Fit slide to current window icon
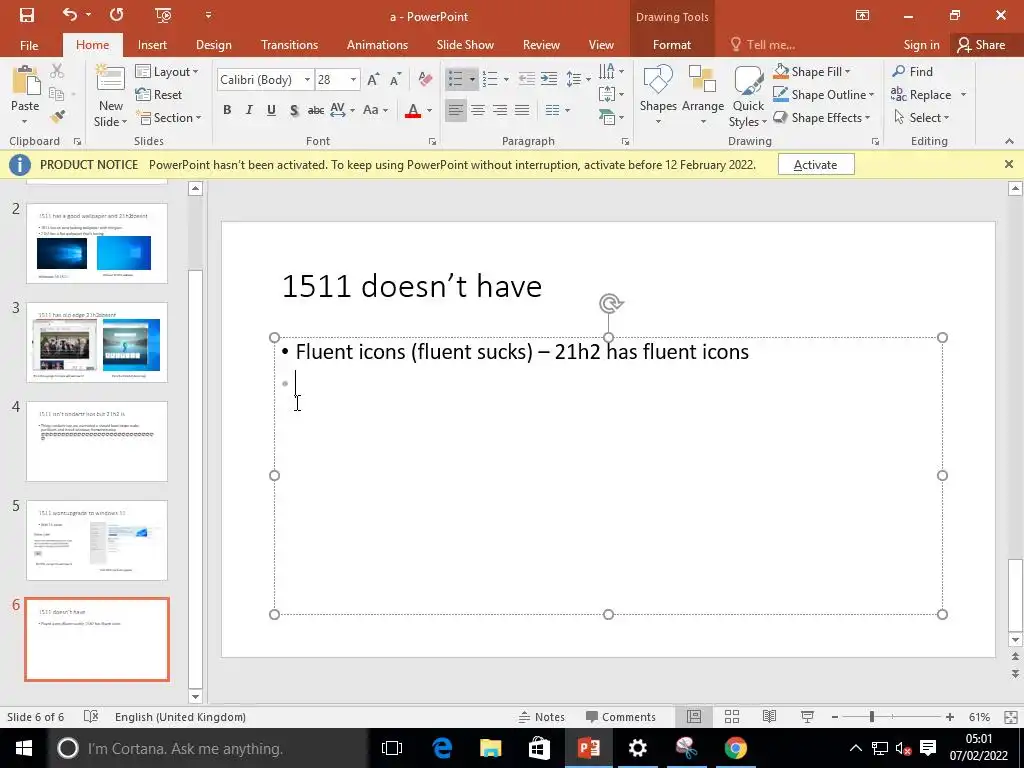1024x768 pixels. click(x=1011, y=717)
